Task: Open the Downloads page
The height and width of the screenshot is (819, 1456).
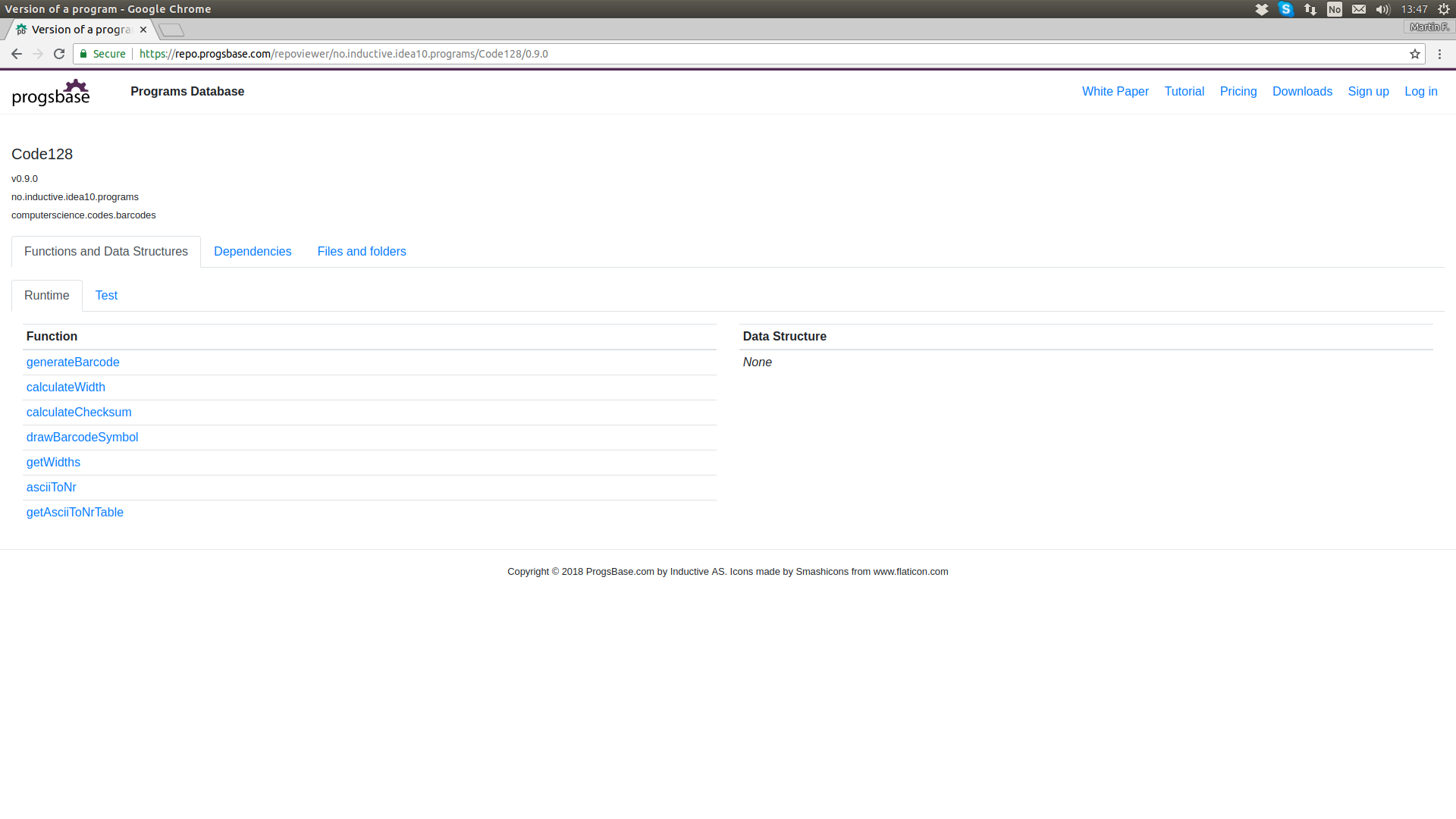Action: pyautogui.click(x=1302, y=91)
